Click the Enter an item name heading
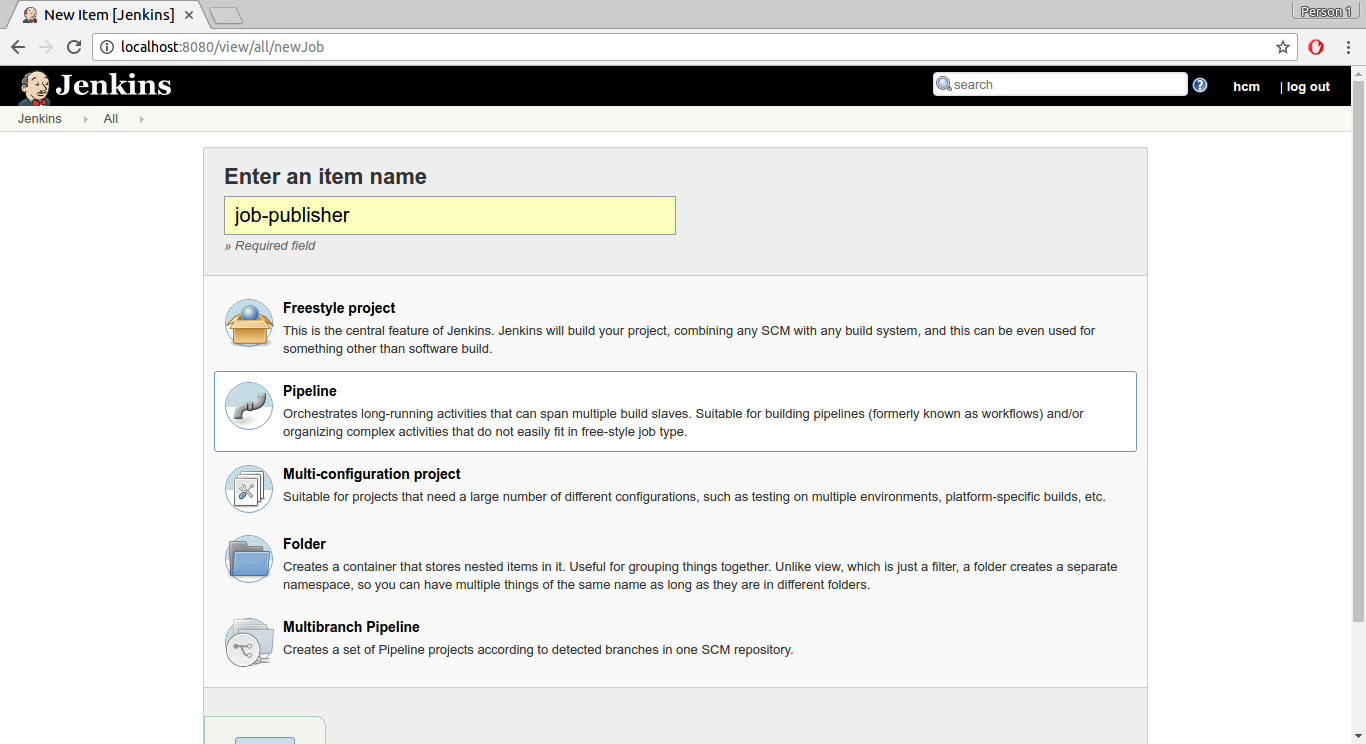 [x=325, y=177]
